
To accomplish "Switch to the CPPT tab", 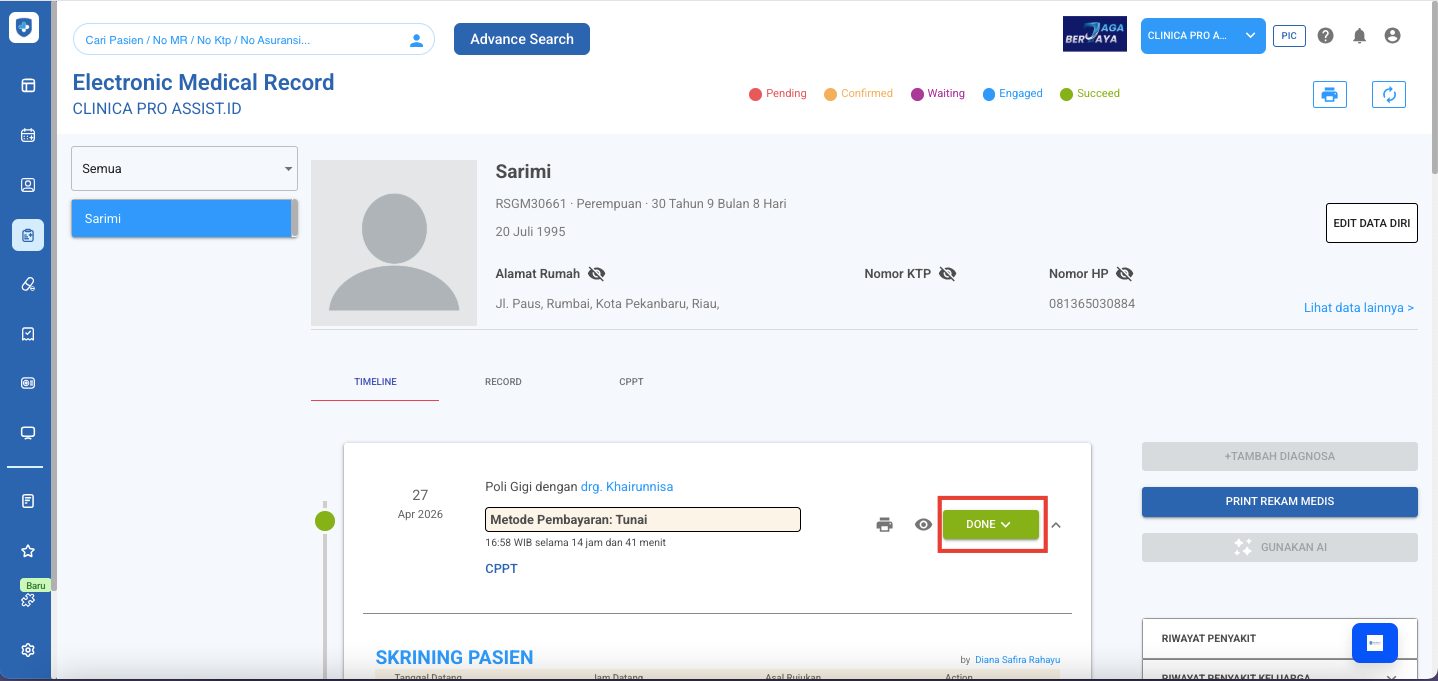I will [631, 382].
